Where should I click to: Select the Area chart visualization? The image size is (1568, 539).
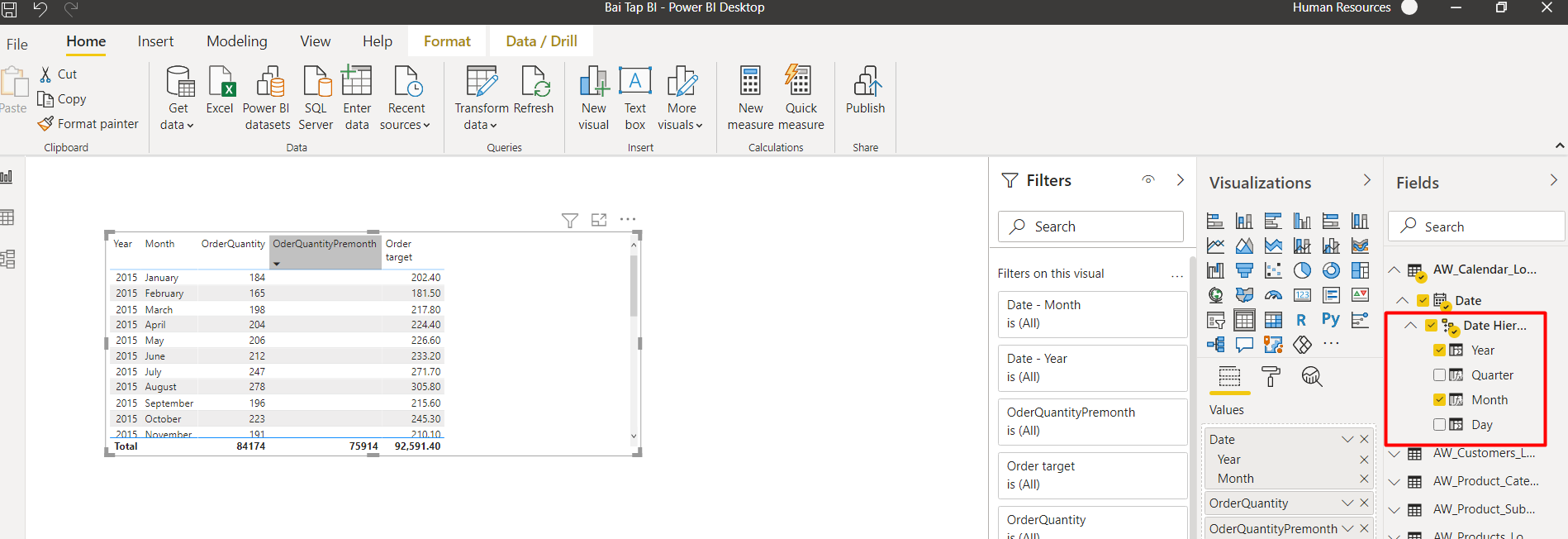[1244, 246]
